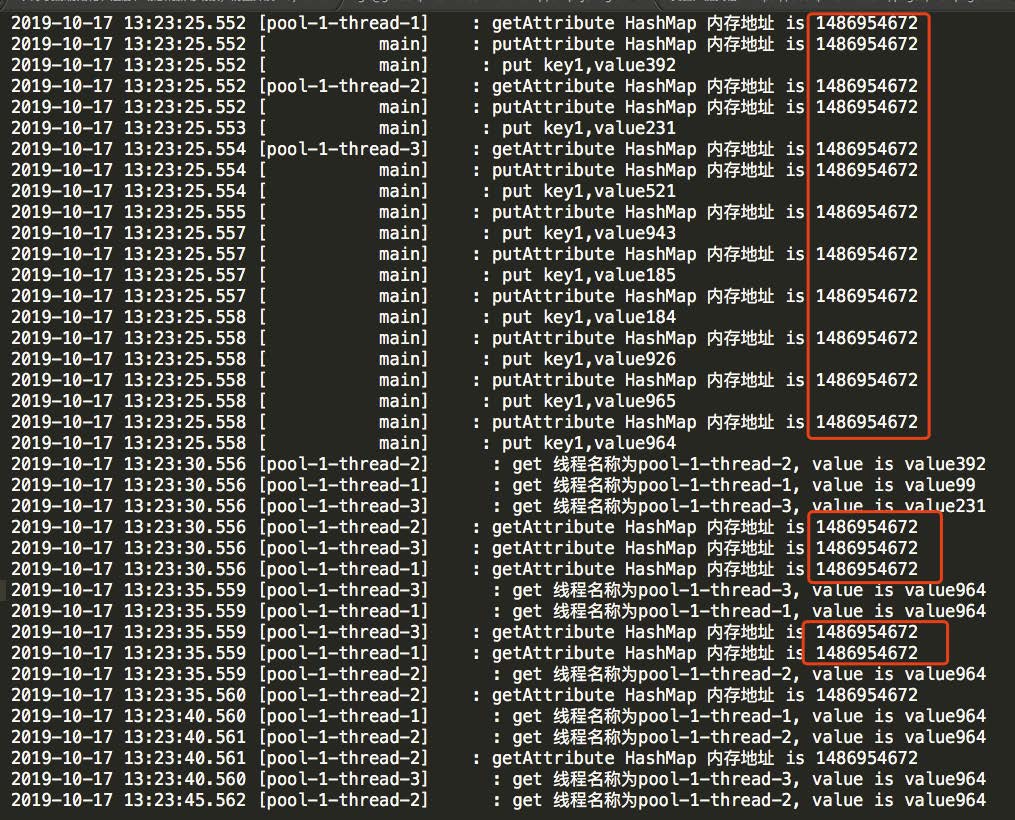Select the 'put key1,value965' line
Screen dimensions: 1015x820
click(588, 401)
